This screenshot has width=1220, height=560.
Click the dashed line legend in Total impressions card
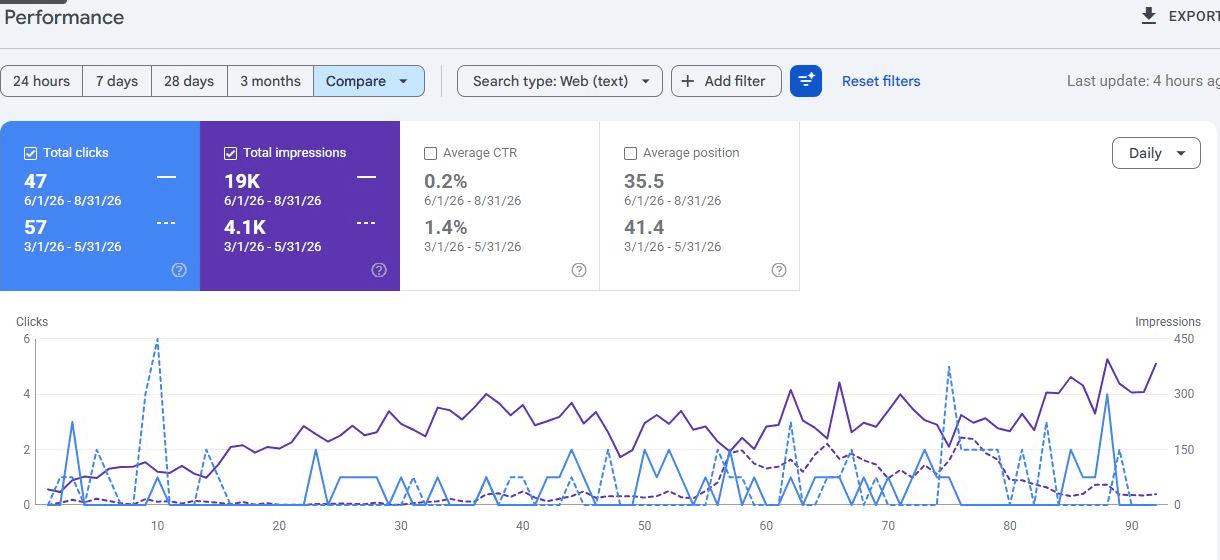click(x=366, y=223)
